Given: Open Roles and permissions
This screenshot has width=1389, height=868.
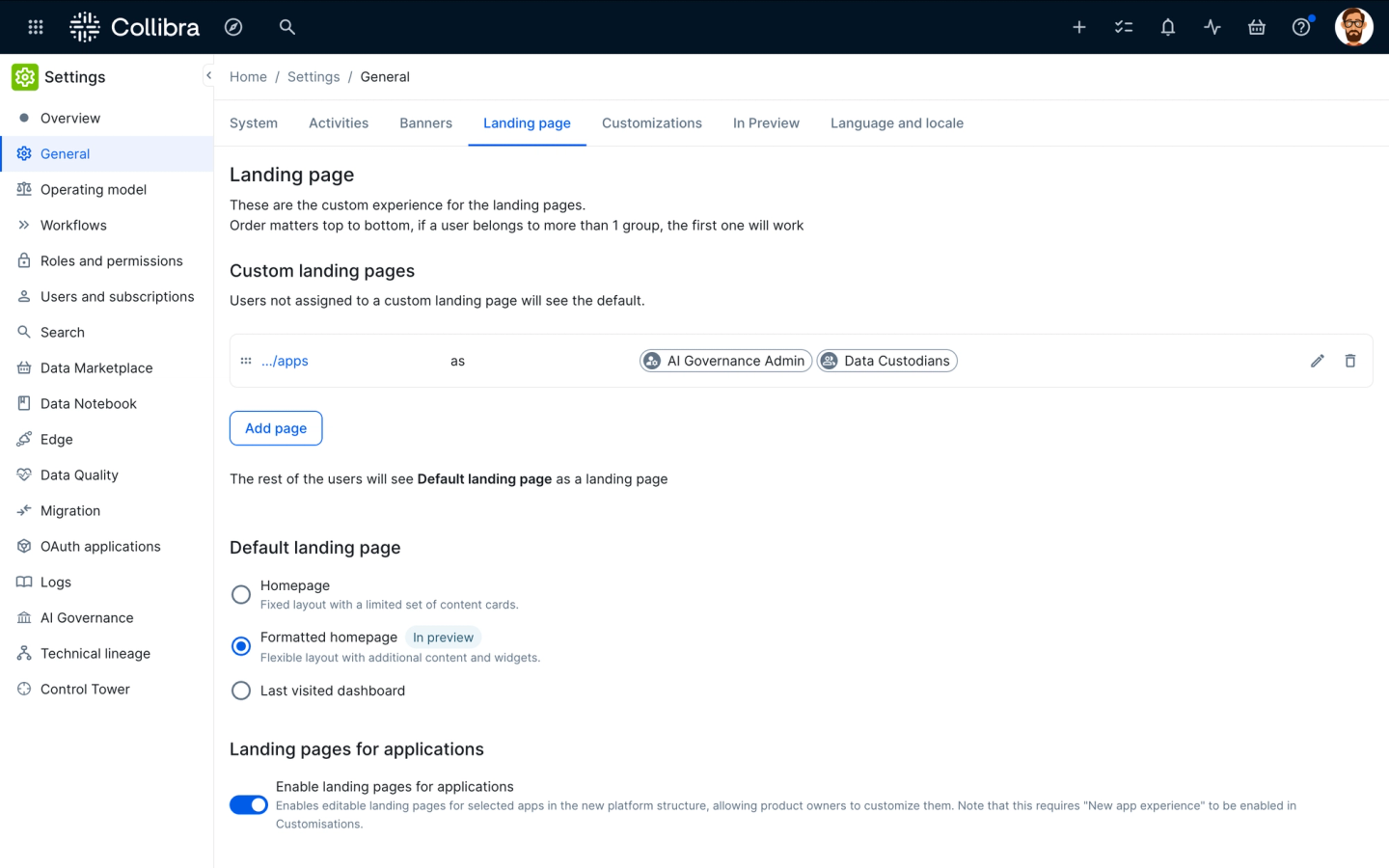Looking at the screenshot, I should [x=106, y=260].
